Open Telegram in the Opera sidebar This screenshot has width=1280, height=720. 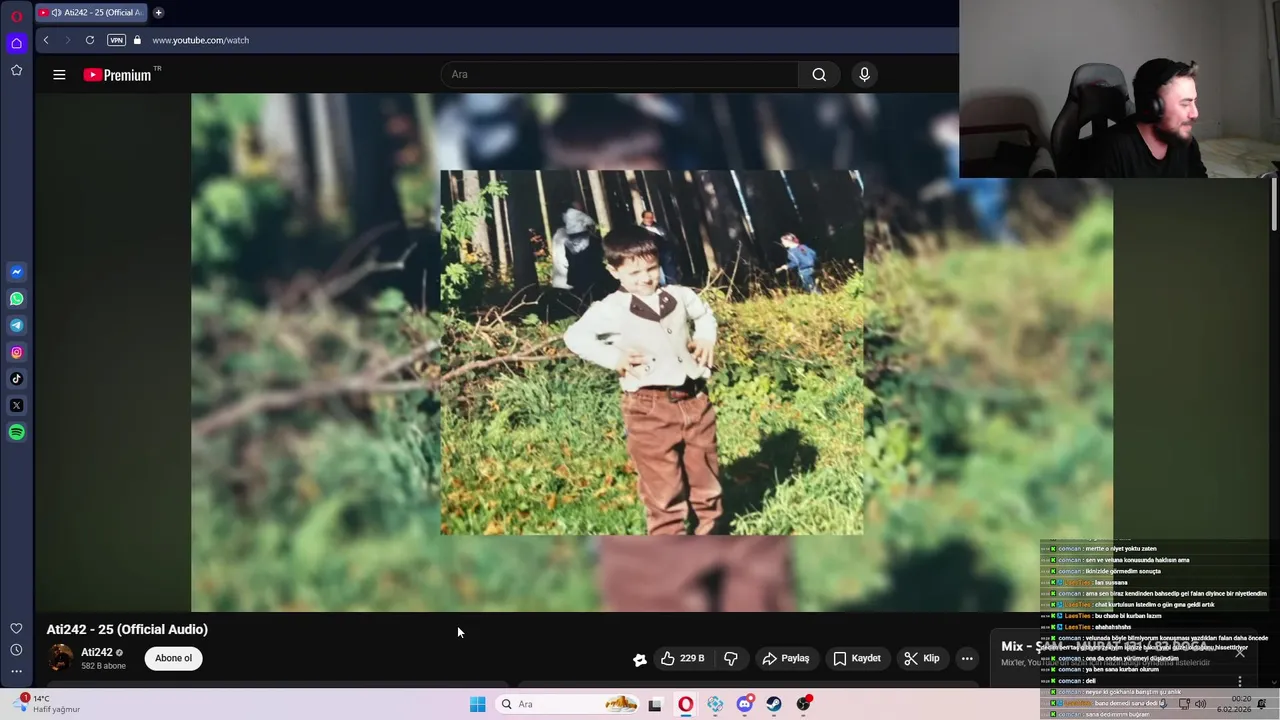pyautogui.click(x=16, y=325)
